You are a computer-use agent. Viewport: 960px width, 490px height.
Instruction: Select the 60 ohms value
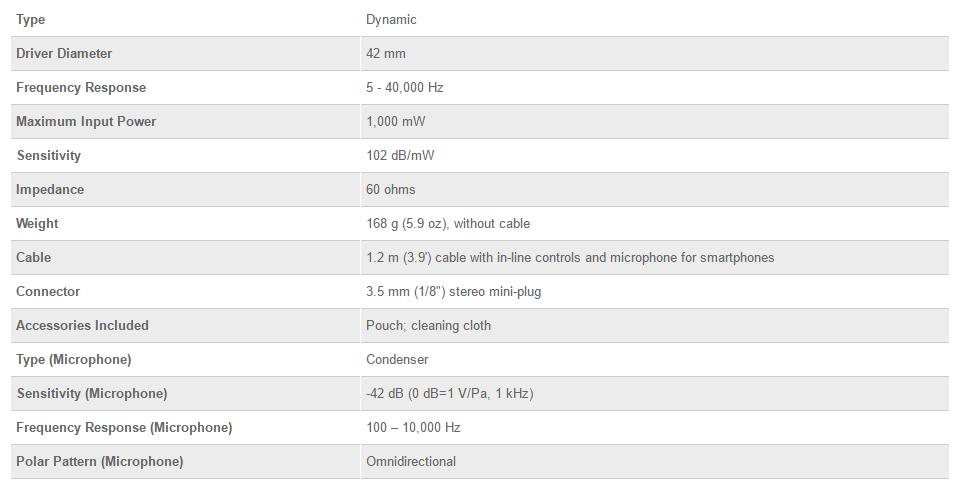pos(391,190)
